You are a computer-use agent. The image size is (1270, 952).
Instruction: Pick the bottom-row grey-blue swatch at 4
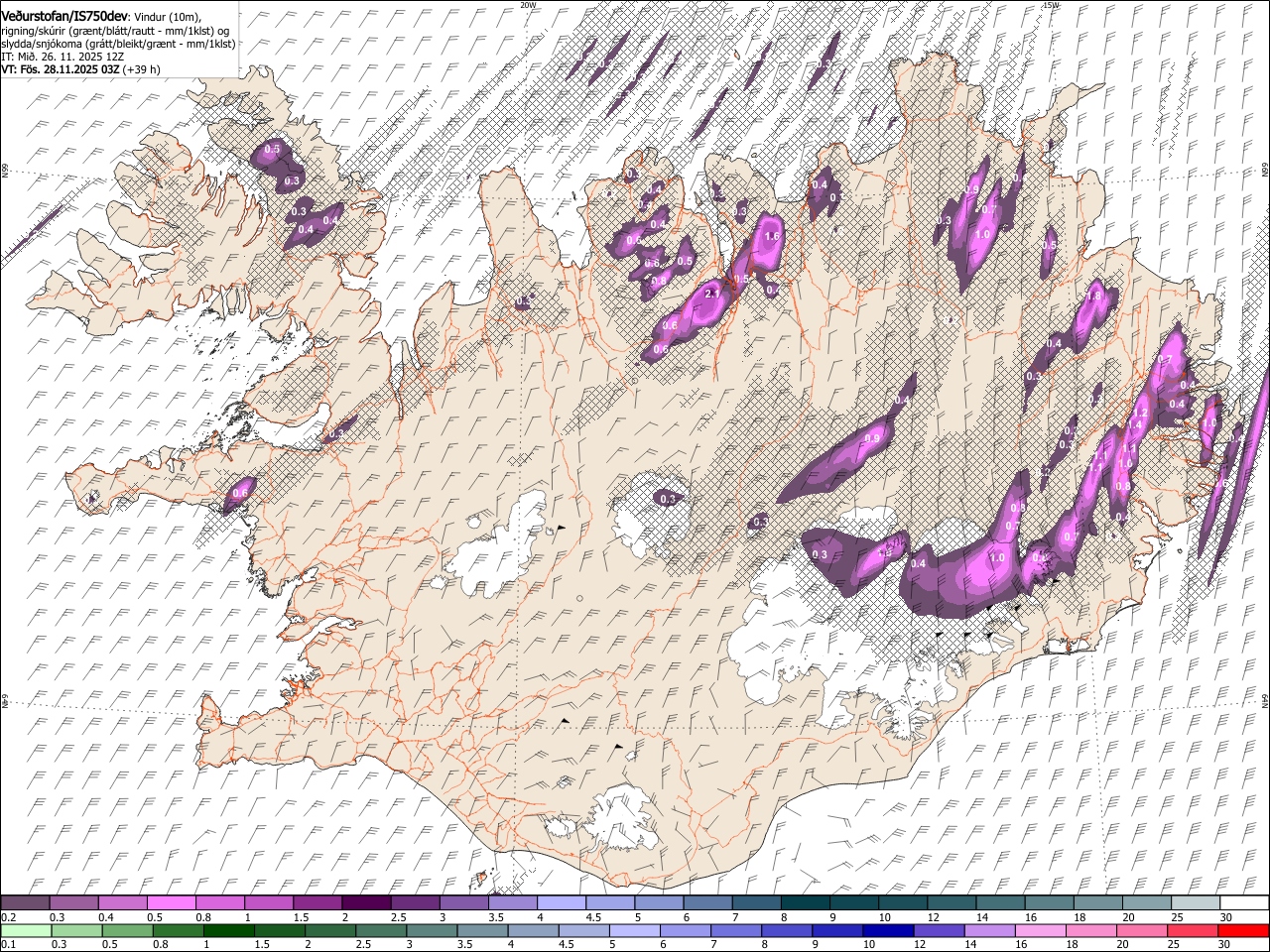coord(533,931)
